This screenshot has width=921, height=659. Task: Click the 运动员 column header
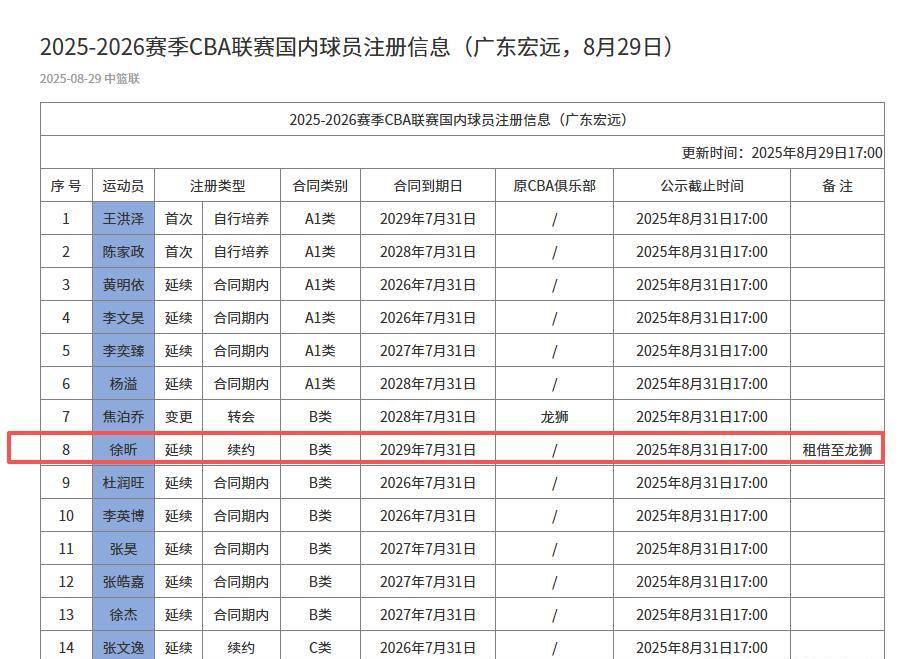[x=123, y=186]
